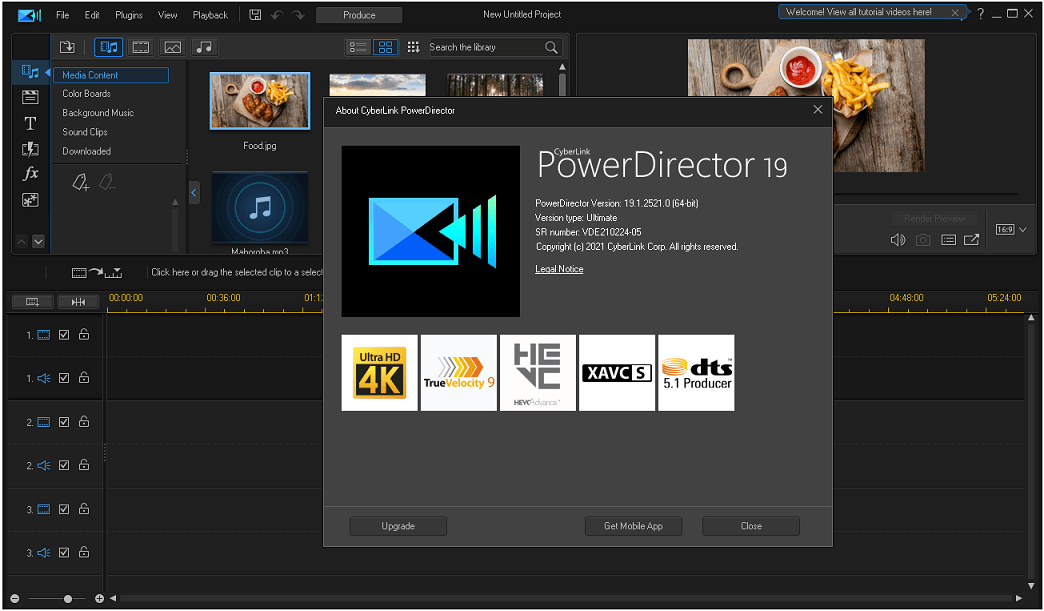The image size is (1044, 611).
Task: Dismiss the welcome tutorial tooltip X
Action: 955,12
